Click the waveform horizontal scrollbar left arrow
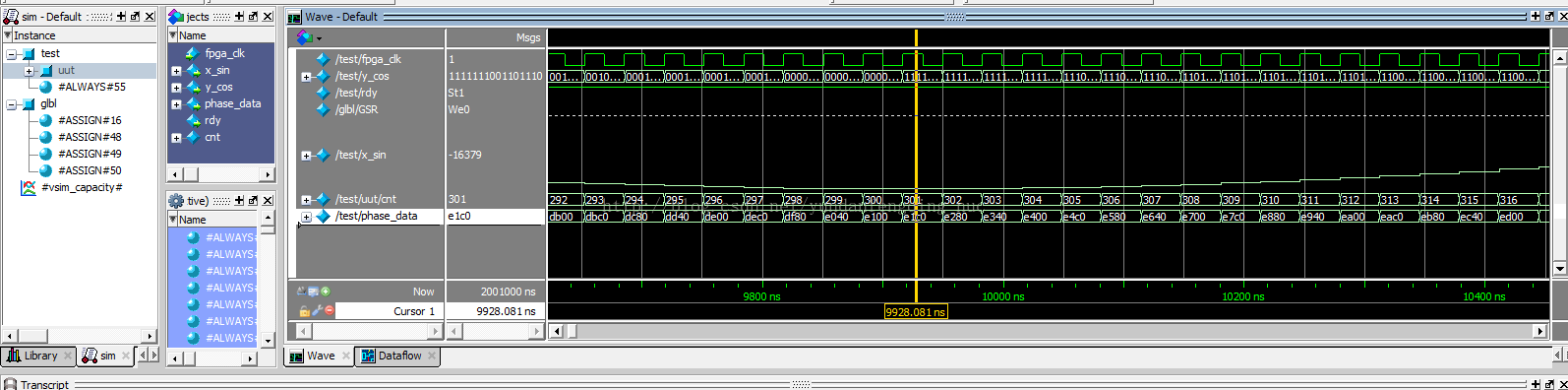Screen dimensions: 1568x390 tap(556, 331)
